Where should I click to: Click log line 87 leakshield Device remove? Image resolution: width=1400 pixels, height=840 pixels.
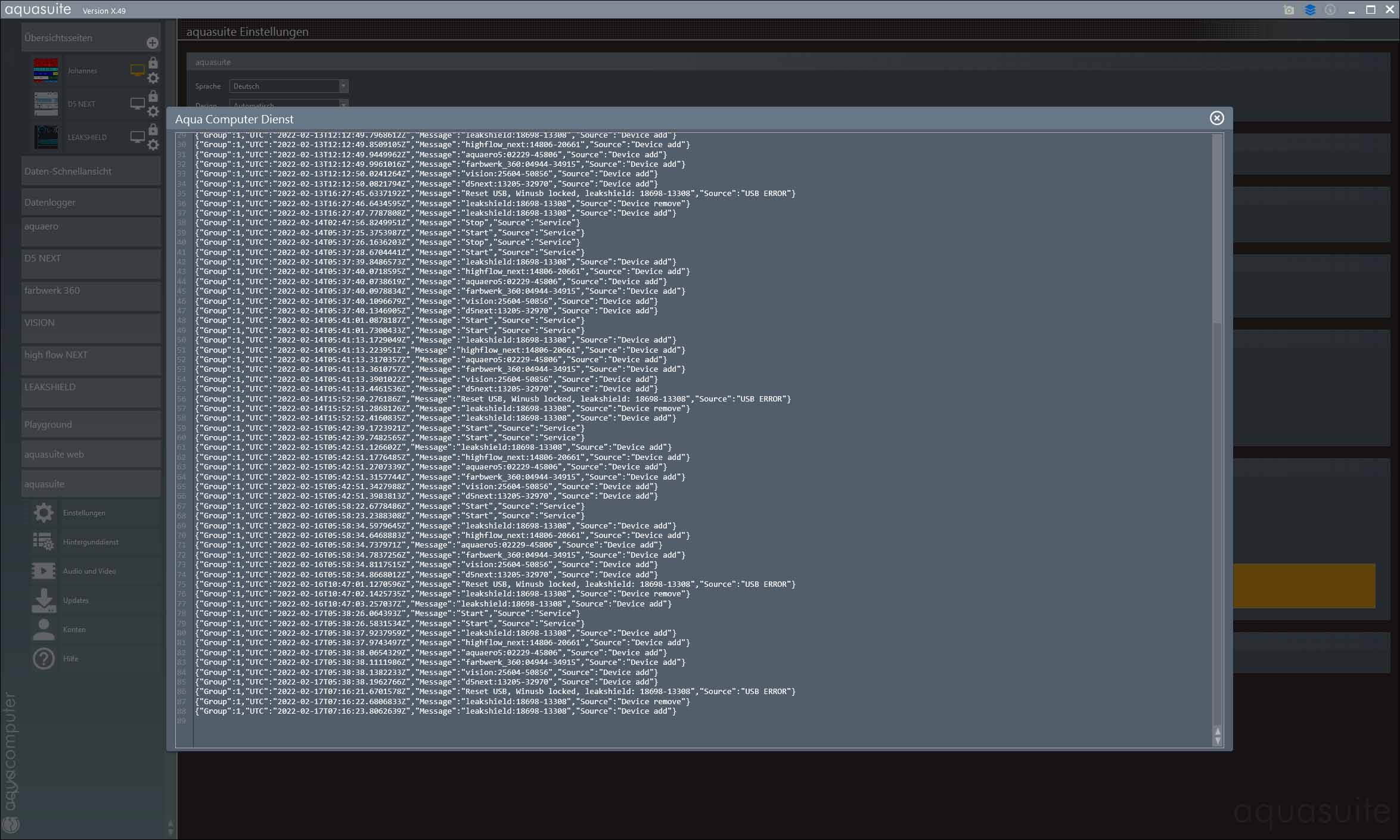tap(443, 701)
